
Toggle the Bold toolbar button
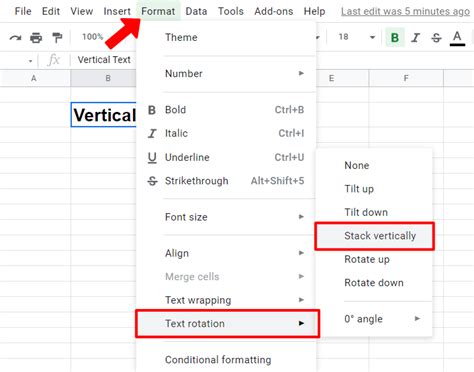coord(395,38)
